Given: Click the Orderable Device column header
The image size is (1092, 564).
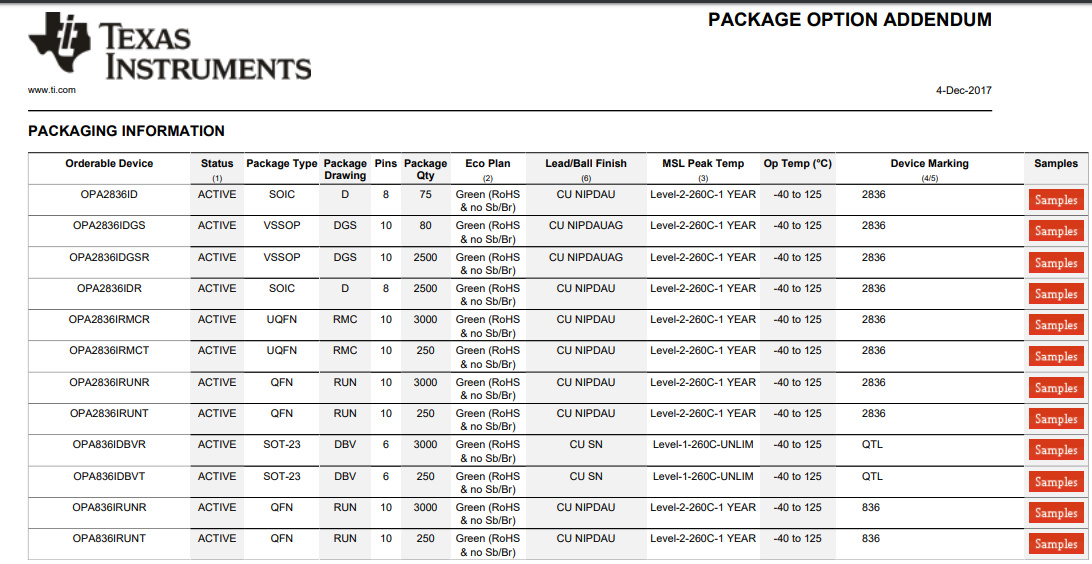Looking at the screenshot, I should (109, 164).
